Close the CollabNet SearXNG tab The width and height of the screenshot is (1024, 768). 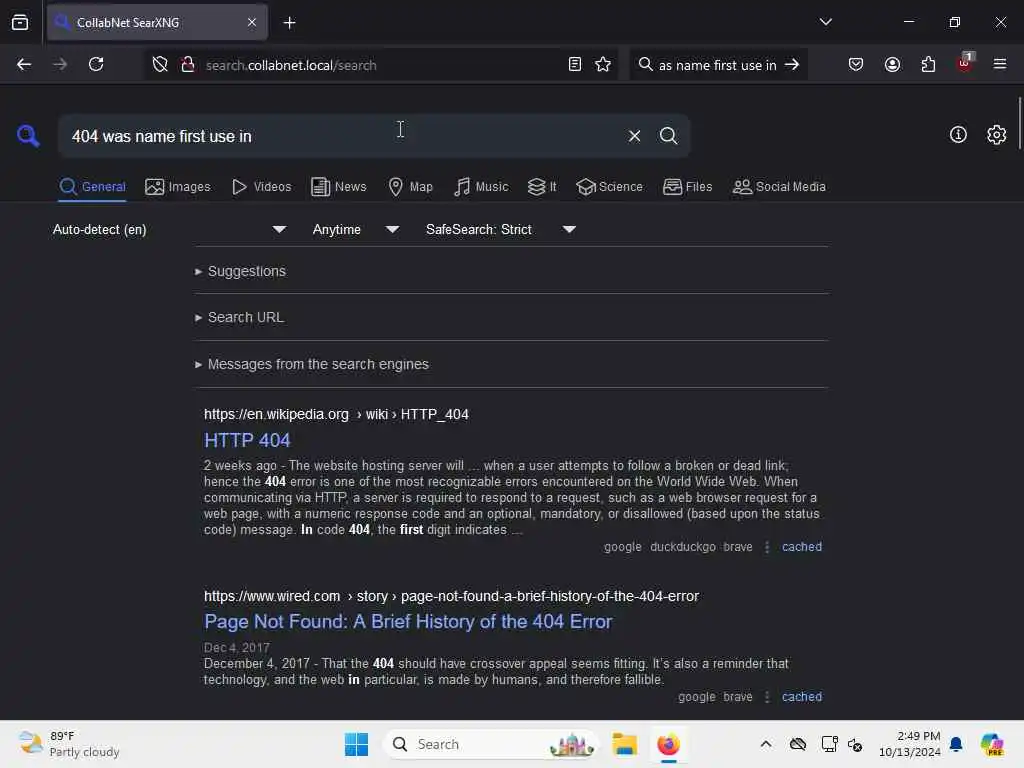(252, 23)
